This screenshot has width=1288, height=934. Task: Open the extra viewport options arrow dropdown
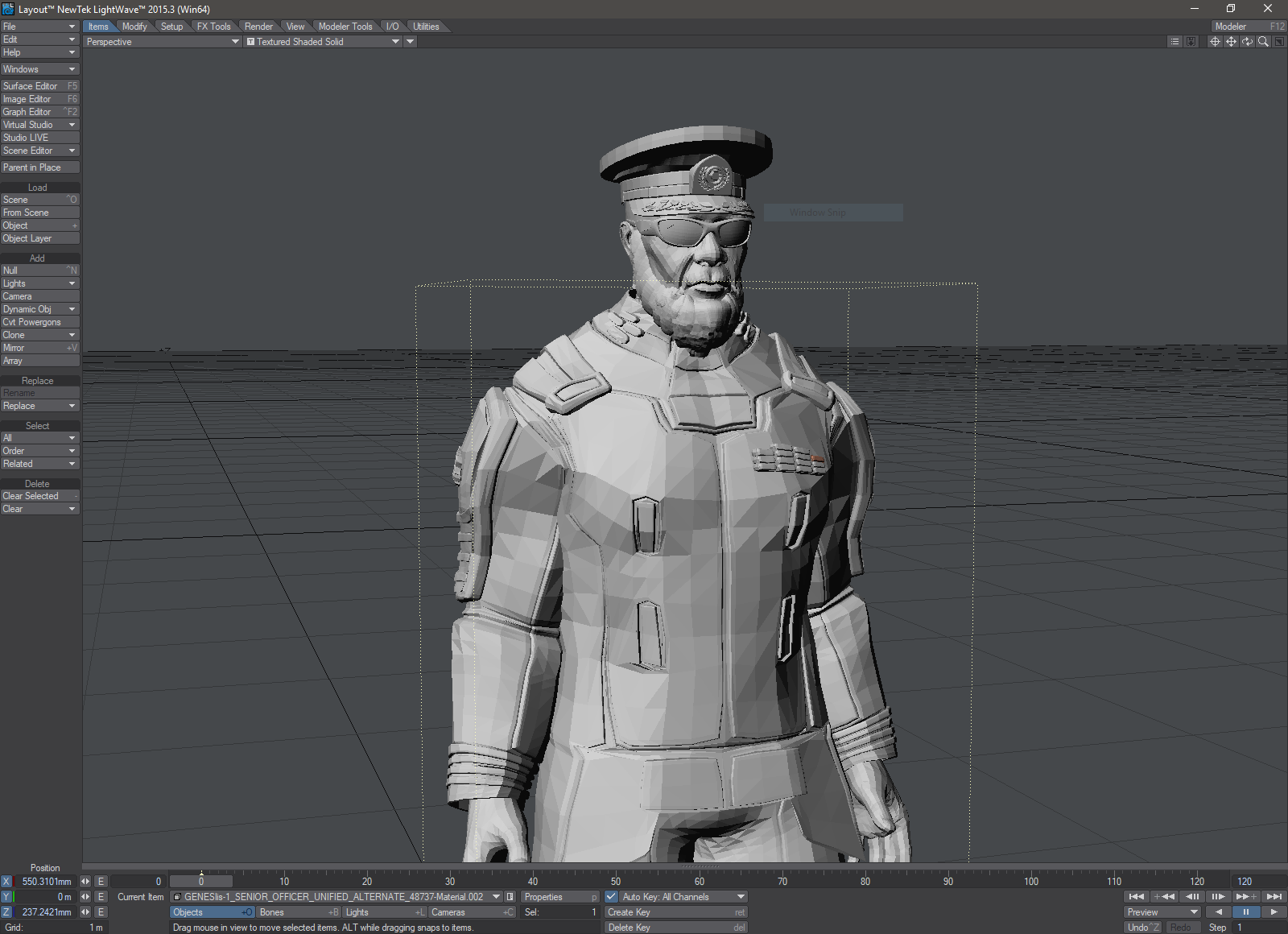click(411, 42)
